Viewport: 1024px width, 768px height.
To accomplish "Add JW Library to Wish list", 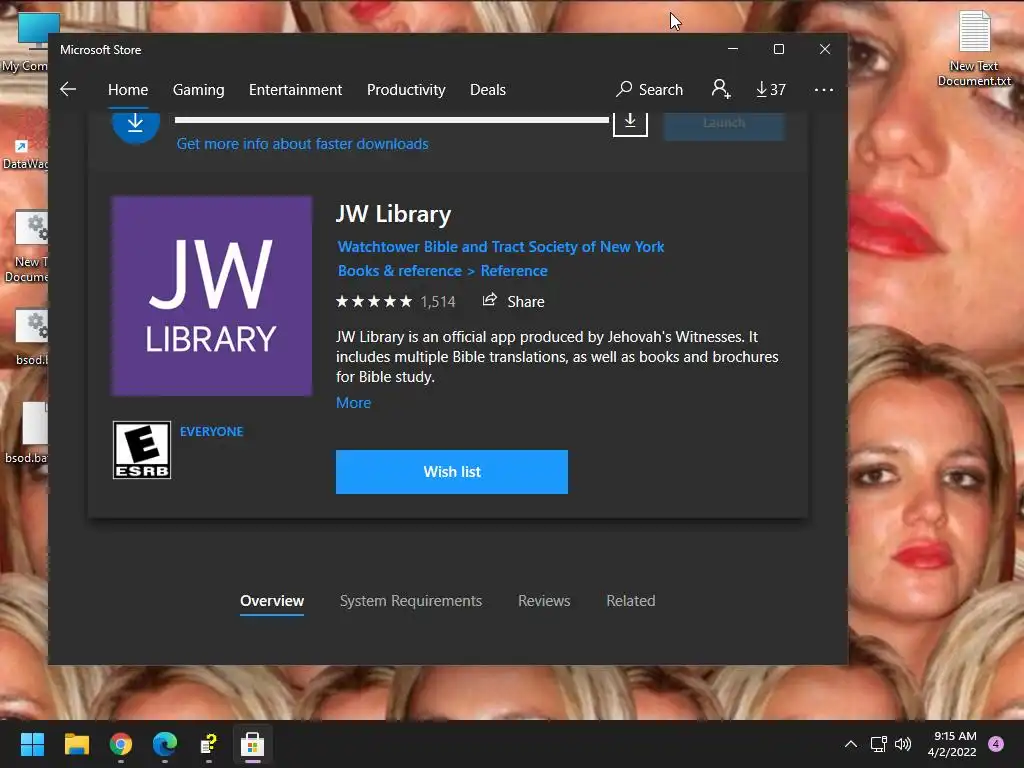I will click(452, 472).
